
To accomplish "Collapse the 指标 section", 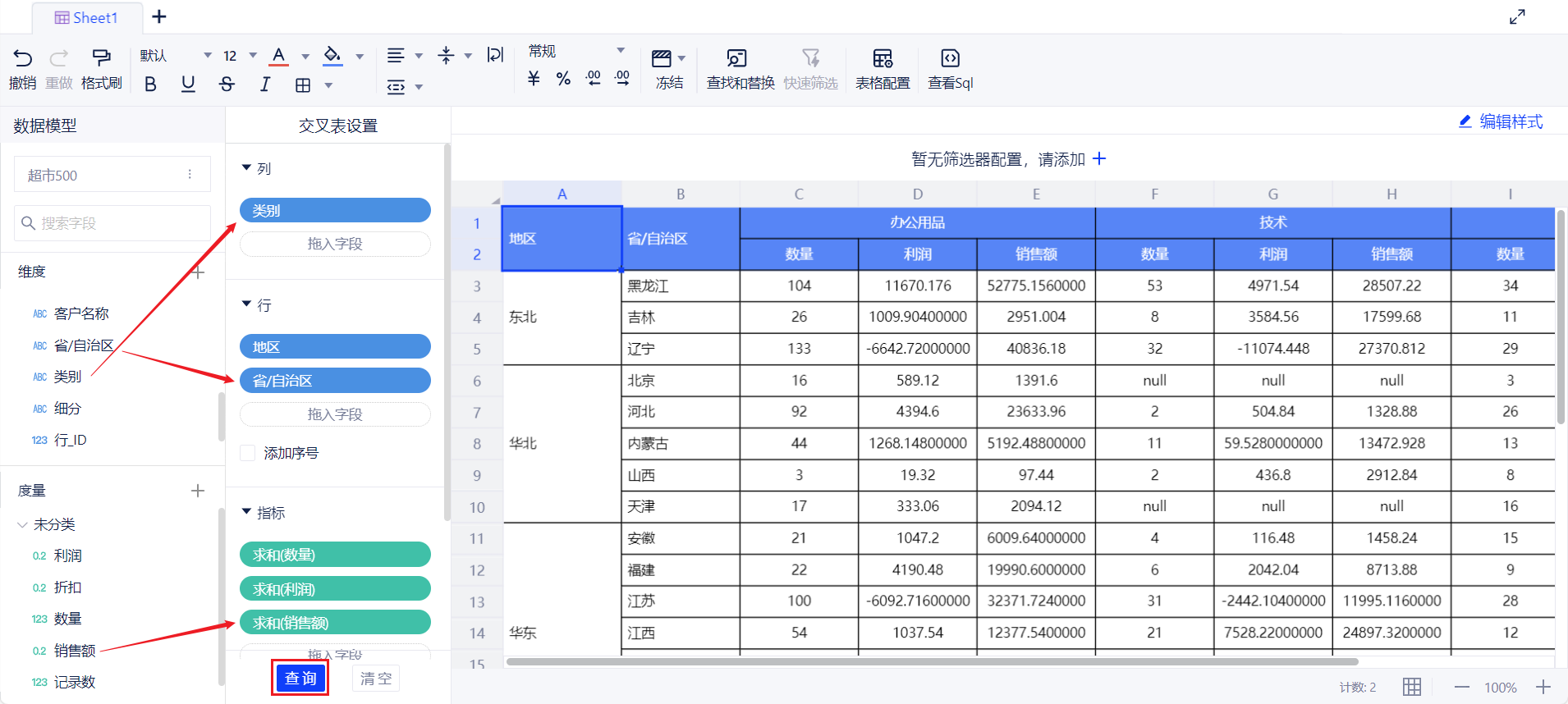I will [246, 512].
